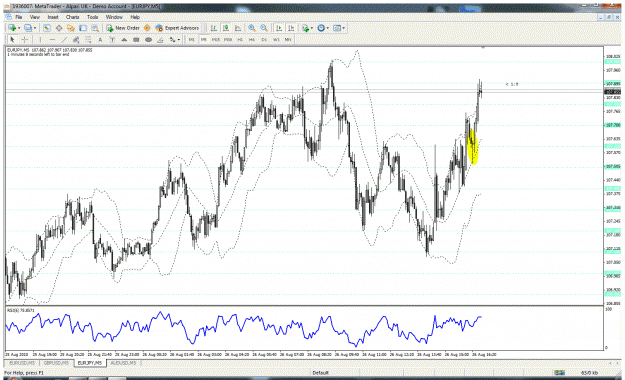Select the EURJPY,M5 chart tab

coord(90,363)
